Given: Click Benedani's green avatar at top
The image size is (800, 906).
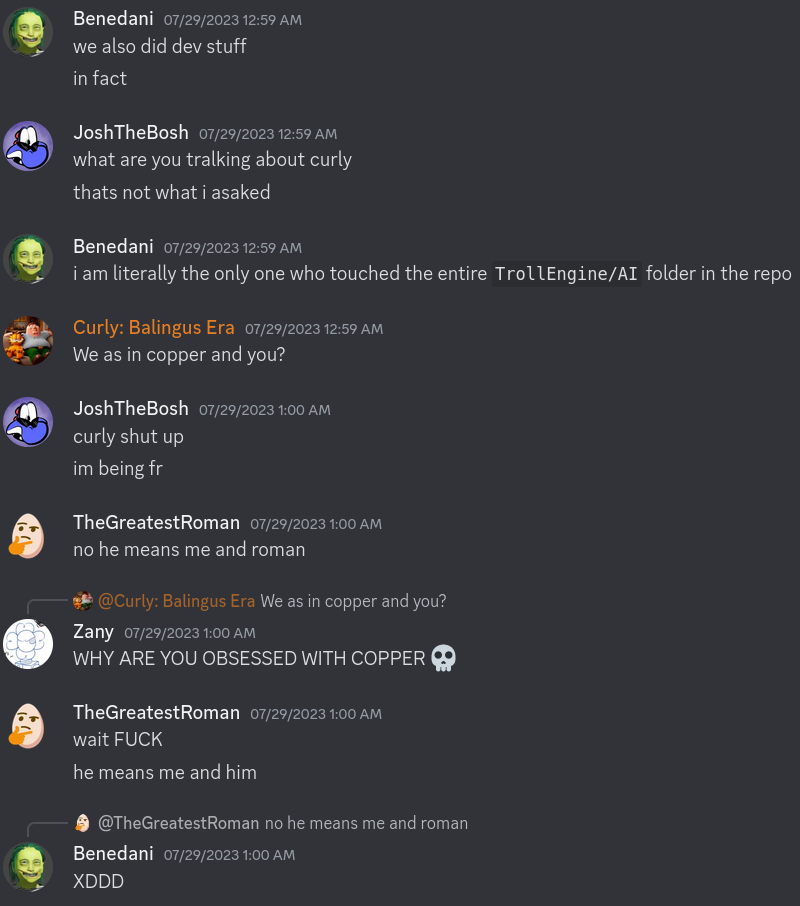Looking at the screenshot, I should pyautogui.click(x=28, y=32).
